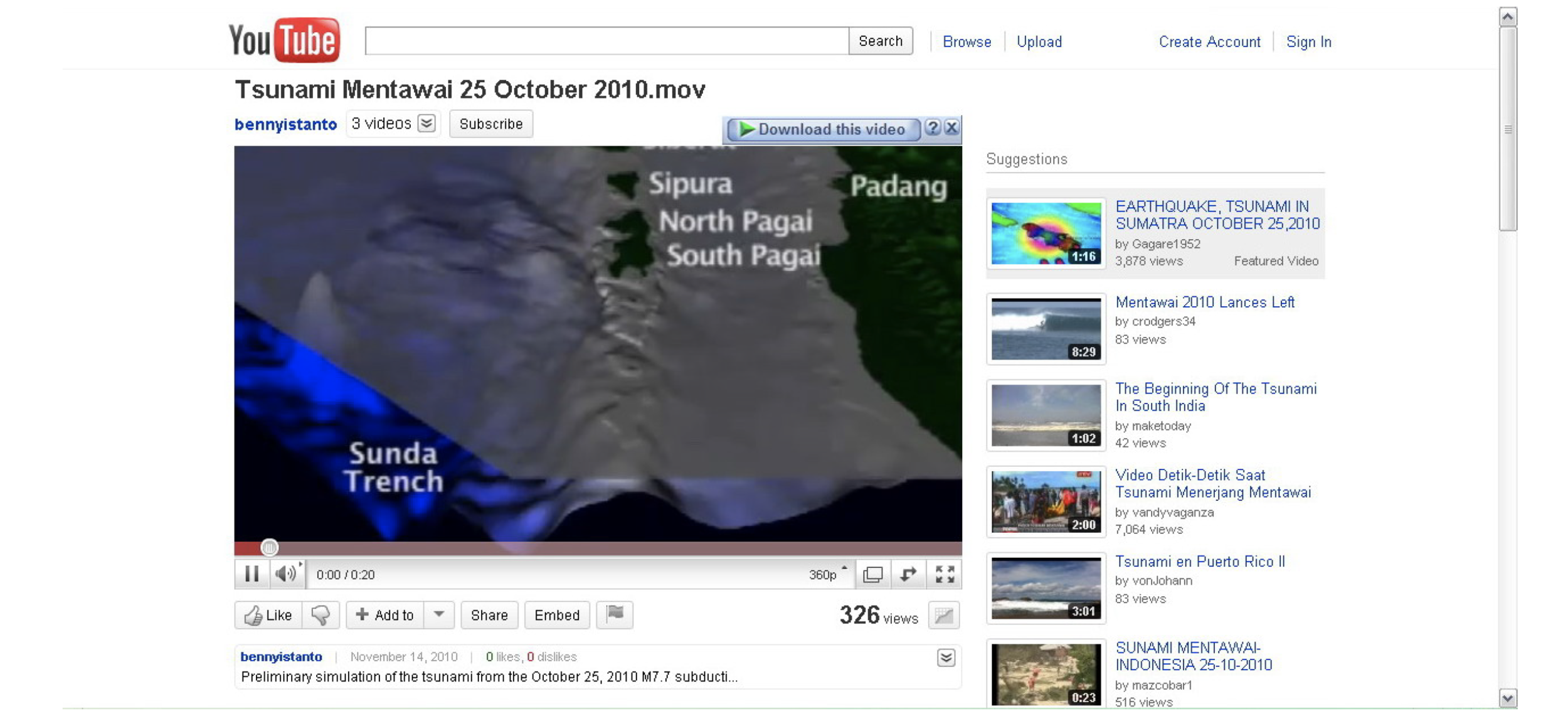Image resolution: width=1568 pixels, height=721 pixels.
Task: Flag this video as inappropriate
Action: tap(615, 614)
